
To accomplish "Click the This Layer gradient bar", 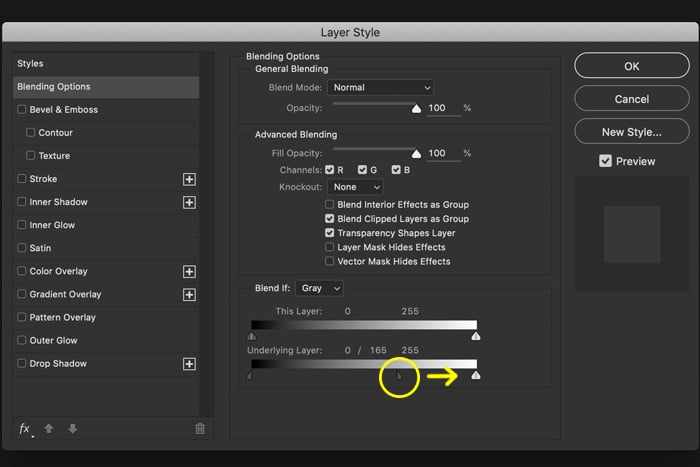I will click(364, 325).
